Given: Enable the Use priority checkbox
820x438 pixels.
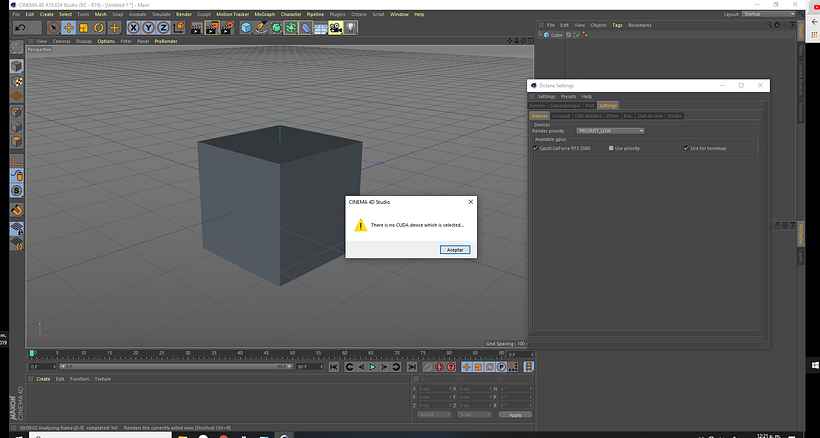Looking at the screenshot, I should 611,148.
